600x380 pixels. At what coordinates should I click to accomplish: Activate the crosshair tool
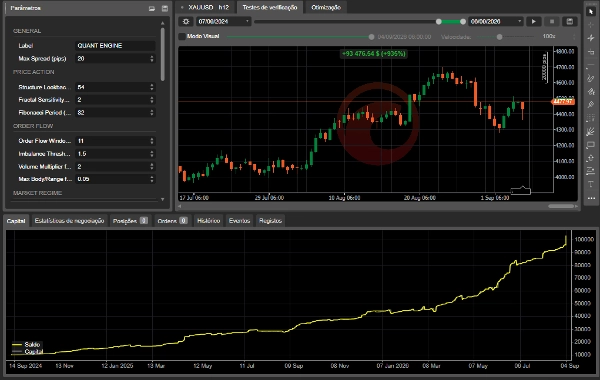coord(591,25)
